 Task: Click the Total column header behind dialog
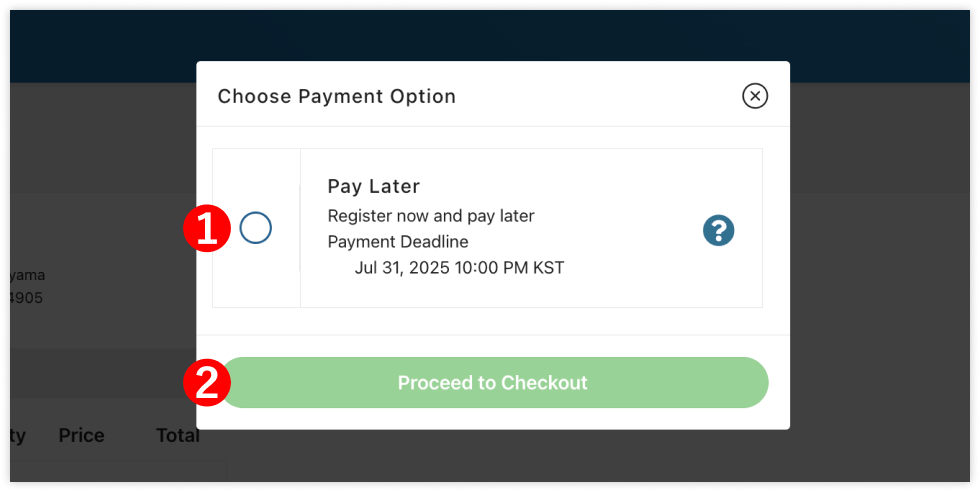[178, 436]
